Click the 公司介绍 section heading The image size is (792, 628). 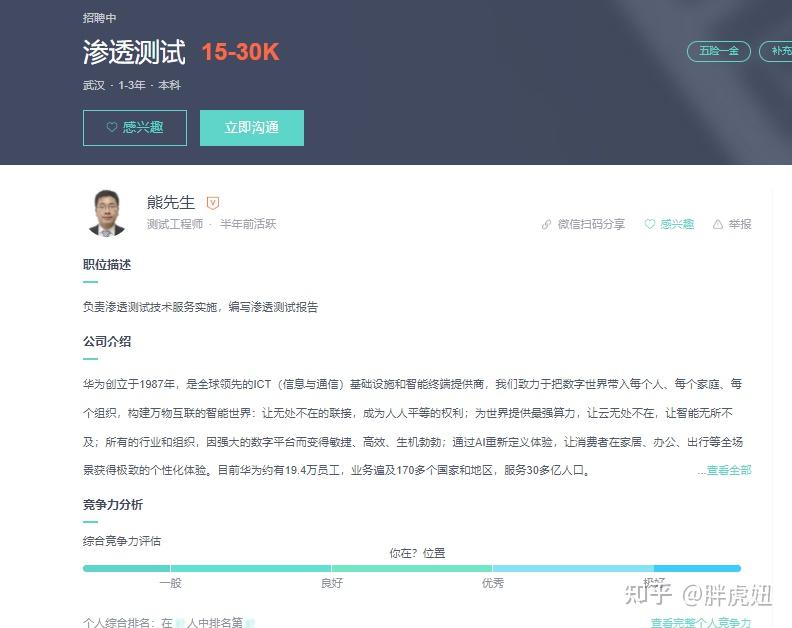pyautogui.click(x=107, y=342)
